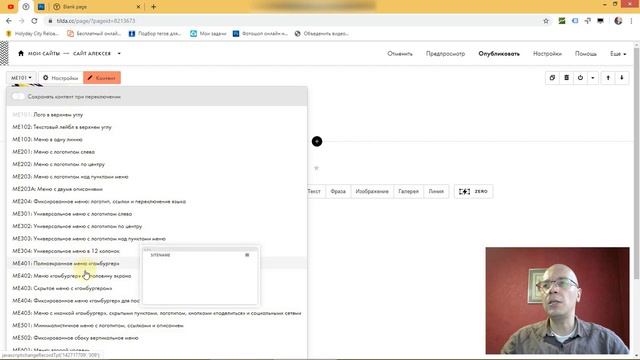640x360 pixels.
Task: Bookmark this page with star icon
Action: (x=546, y=21)
